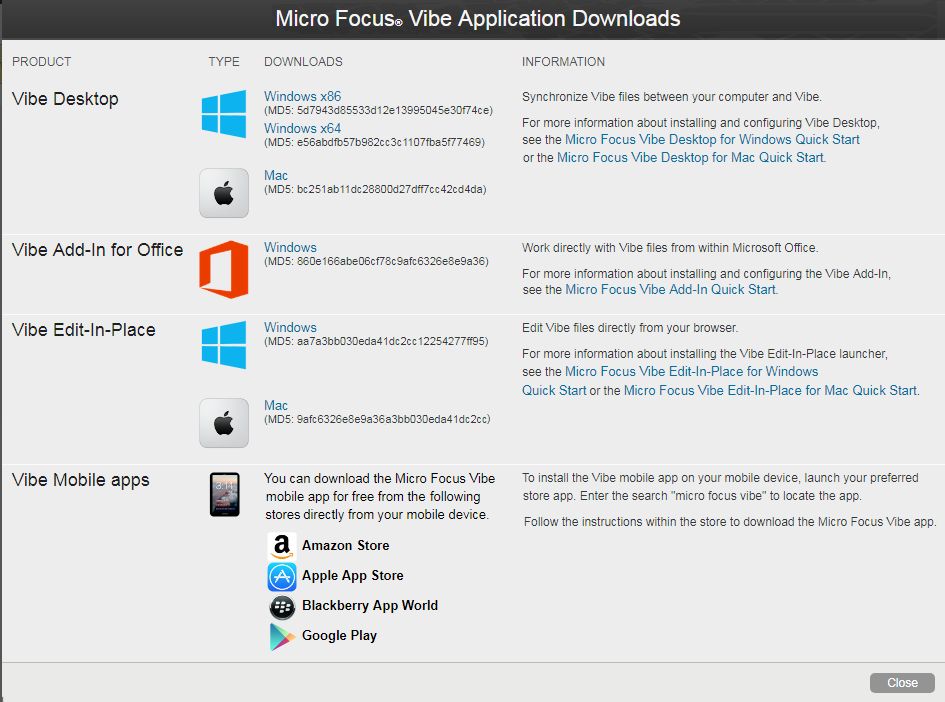This screenshot has width=945, height=702.
Task: Open Vibe Desktop for Mac Quick Start
Action: pos(691,158)
